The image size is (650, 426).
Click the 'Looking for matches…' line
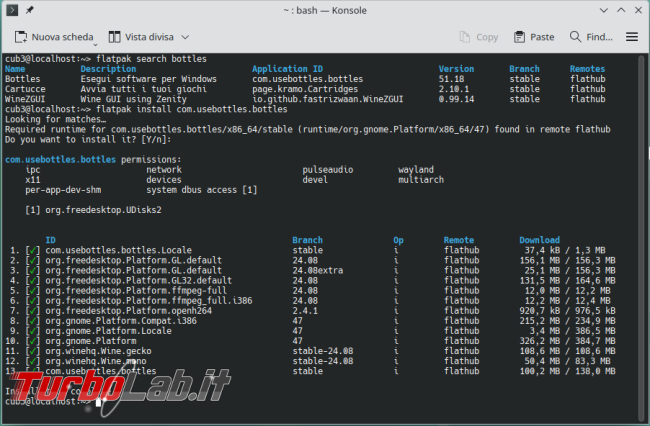(56, 119)
